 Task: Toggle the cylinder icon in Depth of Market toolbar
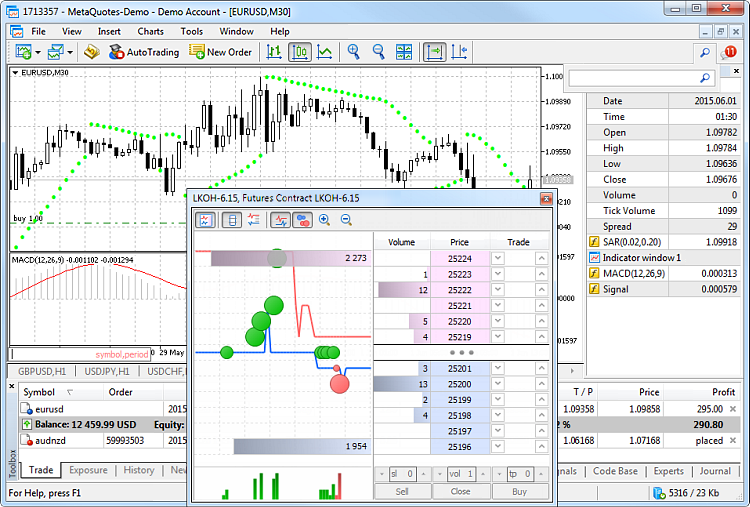[232, 220]
